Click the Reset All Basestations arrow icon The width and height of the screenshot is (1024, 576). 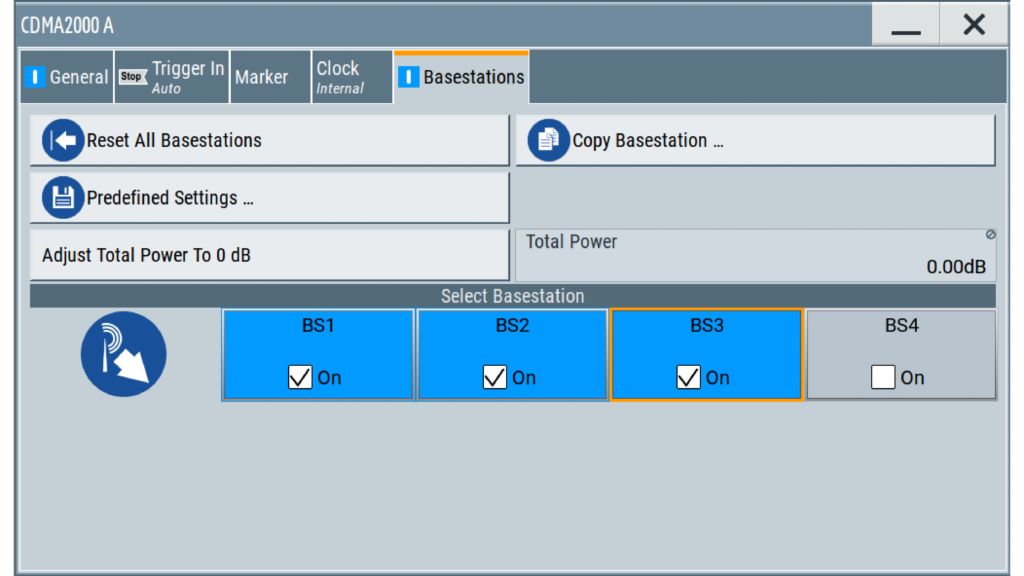(63, 141)
